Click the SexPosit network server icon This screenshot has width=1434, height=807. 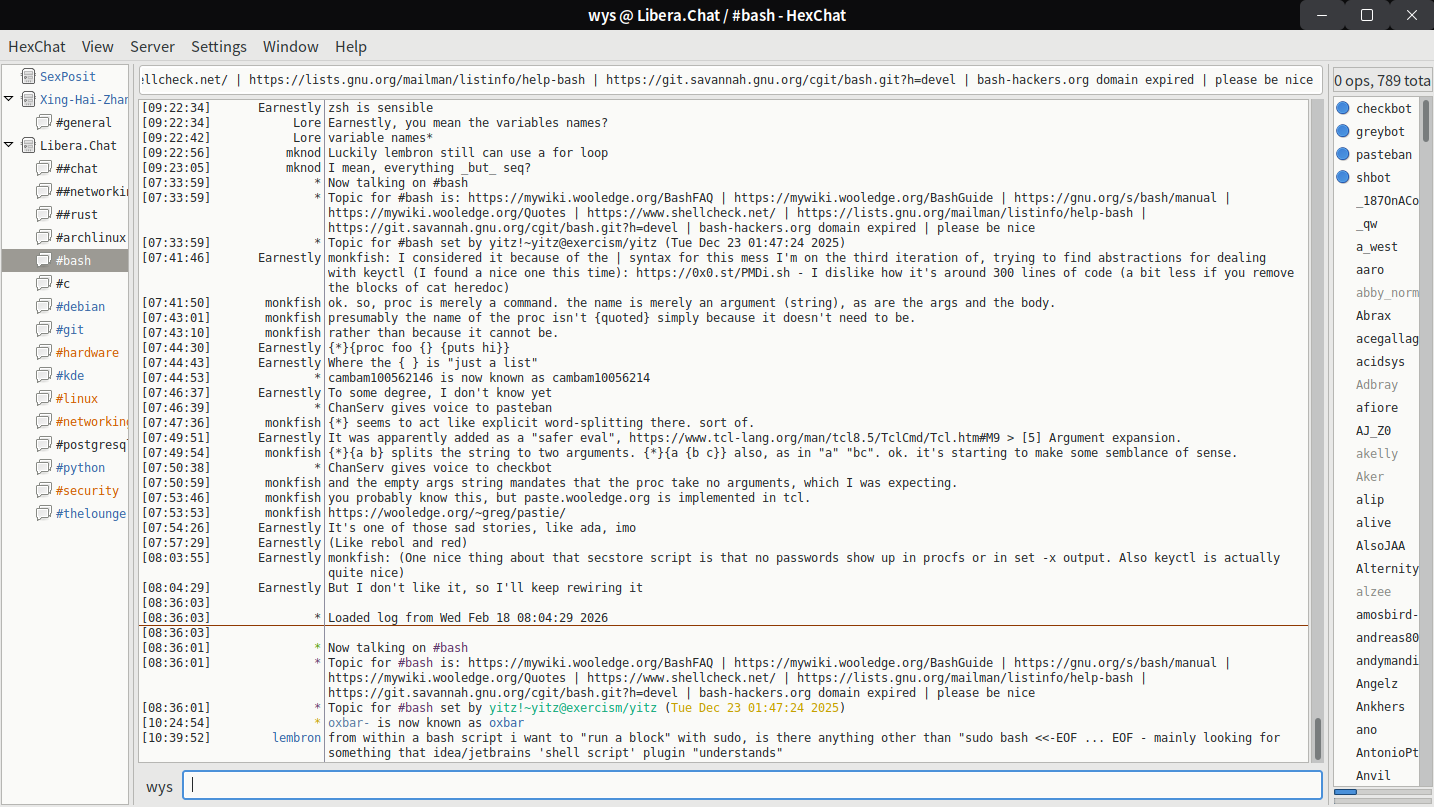coord(26,76)
